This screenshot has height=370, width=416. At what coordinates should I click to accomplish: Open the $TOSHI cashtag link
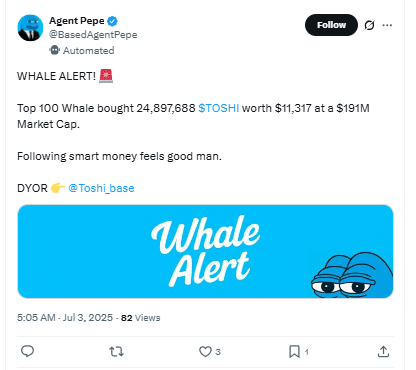coord(219,108)
